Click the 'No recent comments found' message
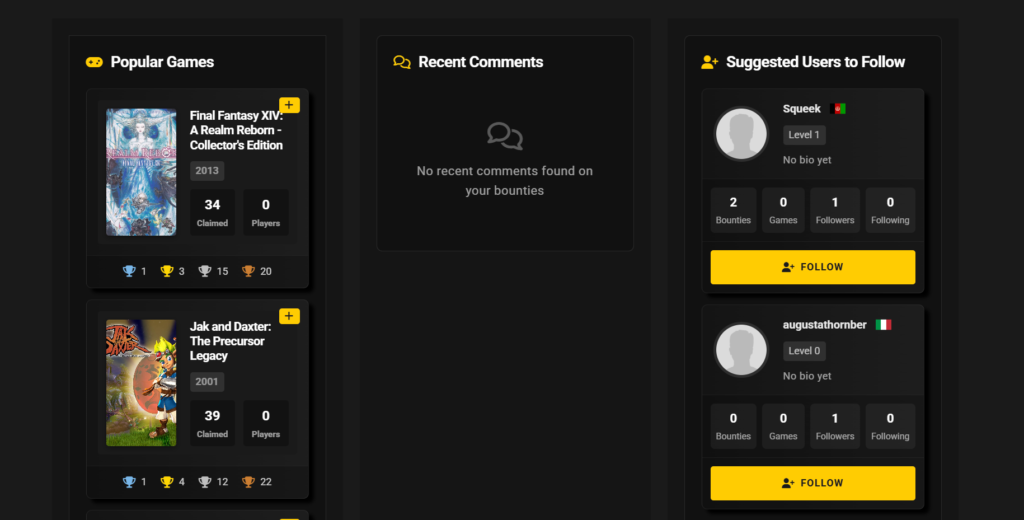 [505, 181]
